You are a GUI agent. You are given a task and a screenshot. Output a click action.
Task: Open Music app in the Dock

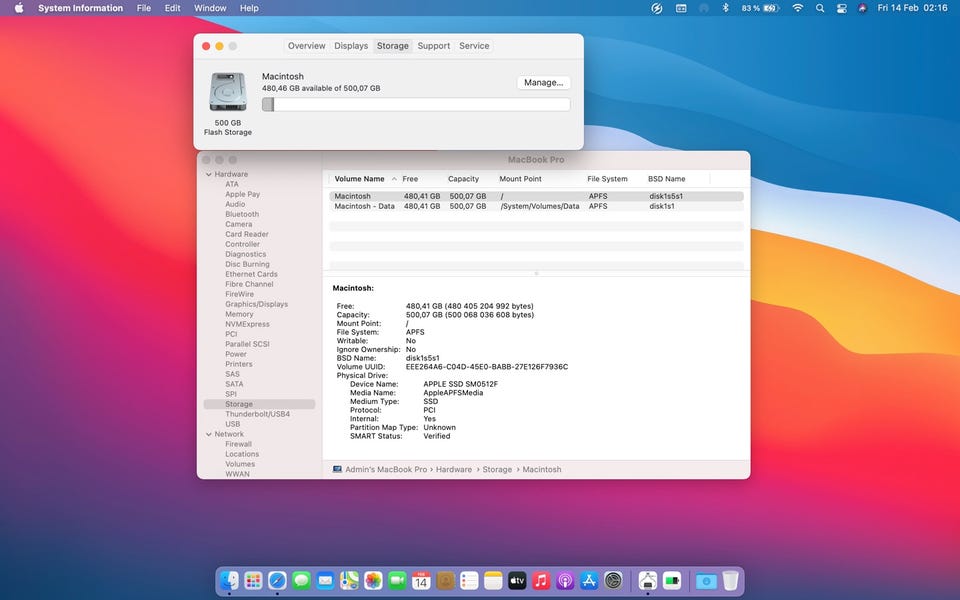click(541, 580)
